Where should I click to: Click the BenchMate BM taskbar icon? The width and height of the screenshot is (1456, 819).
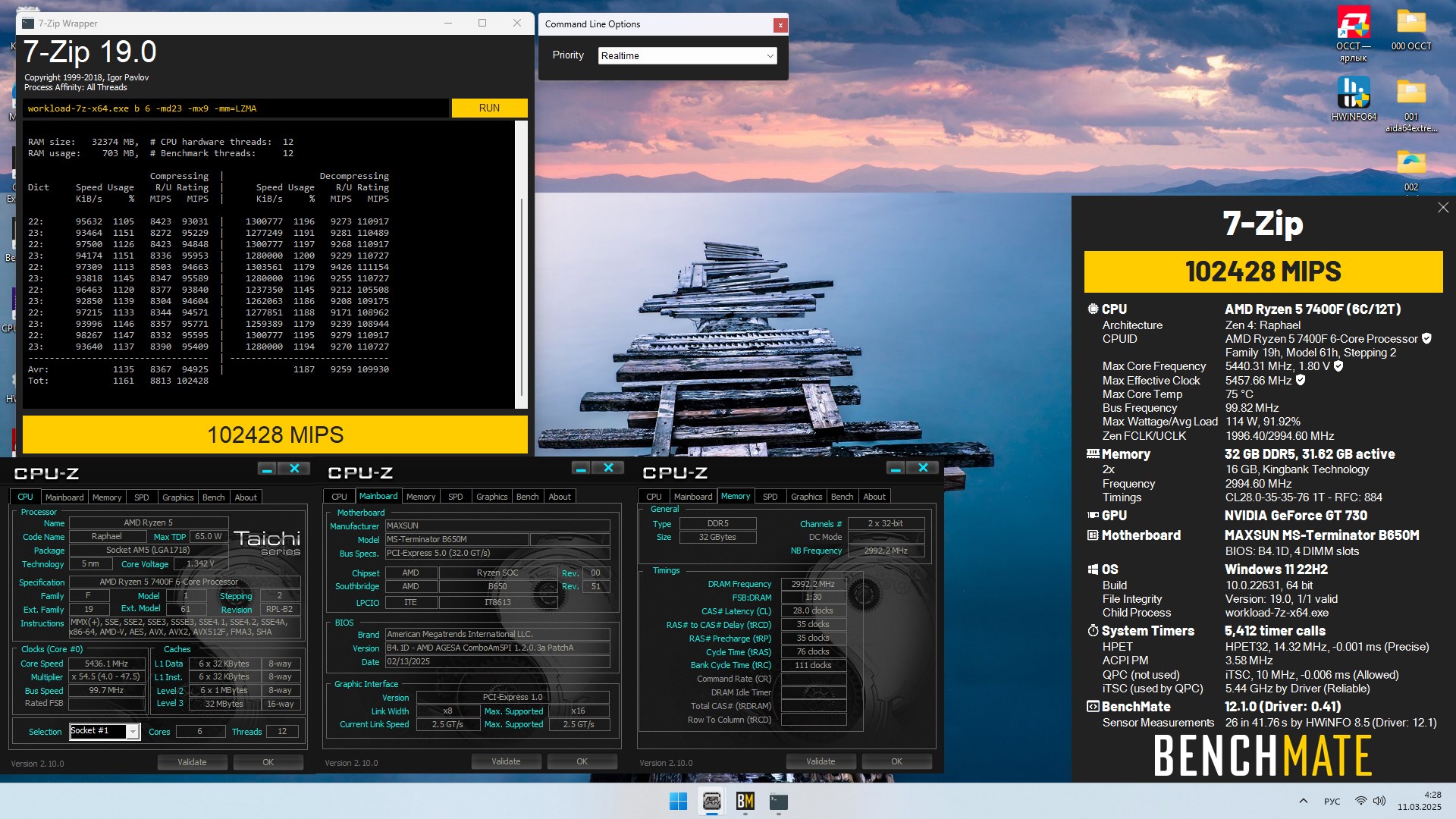(x=745, y=801)
